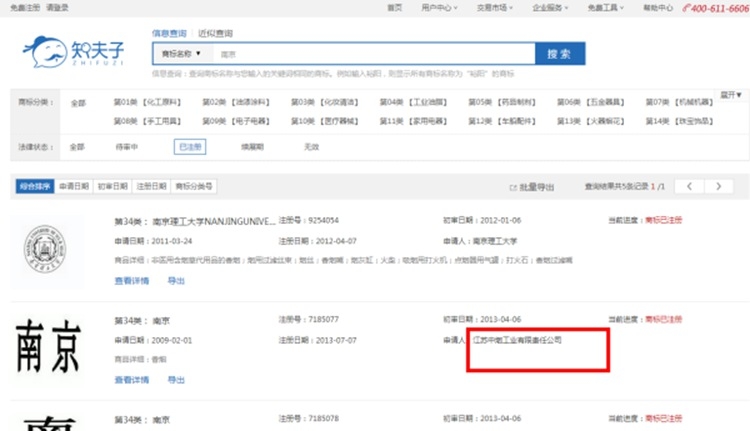Filter by 第14类 class

[679, 122]
